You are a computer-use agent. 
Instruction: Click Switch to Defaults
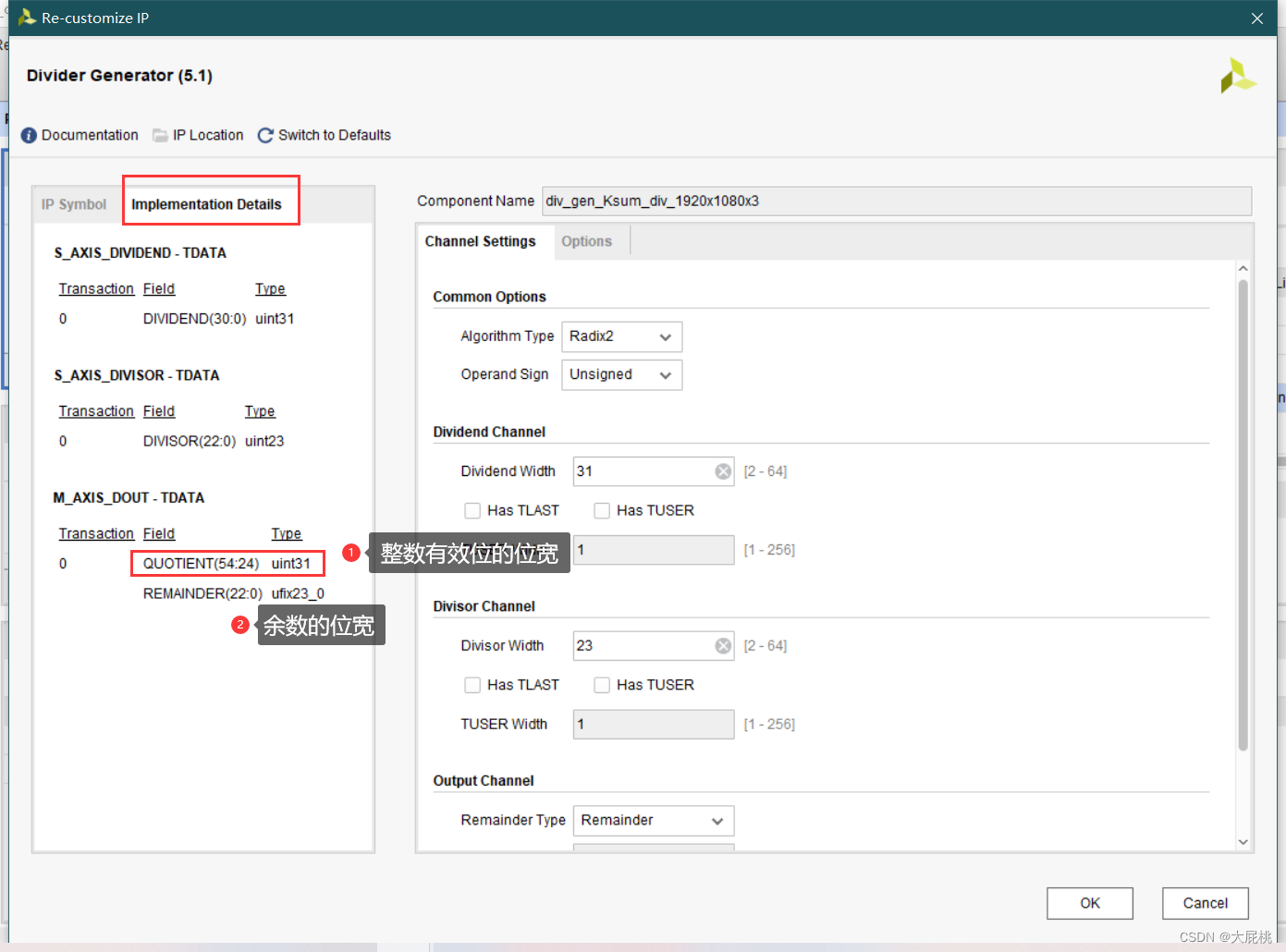pyautogui.click(x=335, y=135)
